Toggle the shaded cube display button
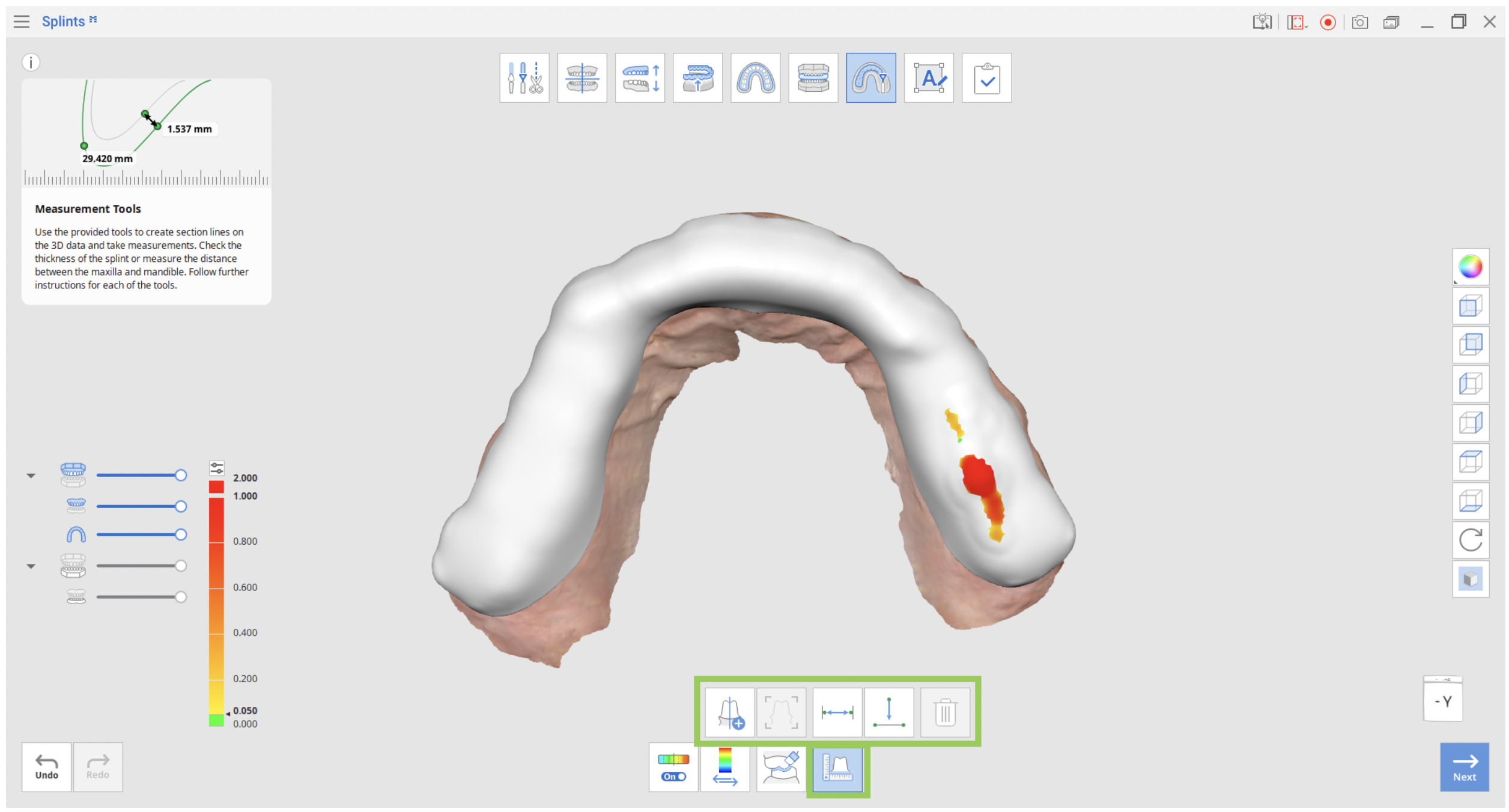The image size is (1509, 812). point(1470,579)
